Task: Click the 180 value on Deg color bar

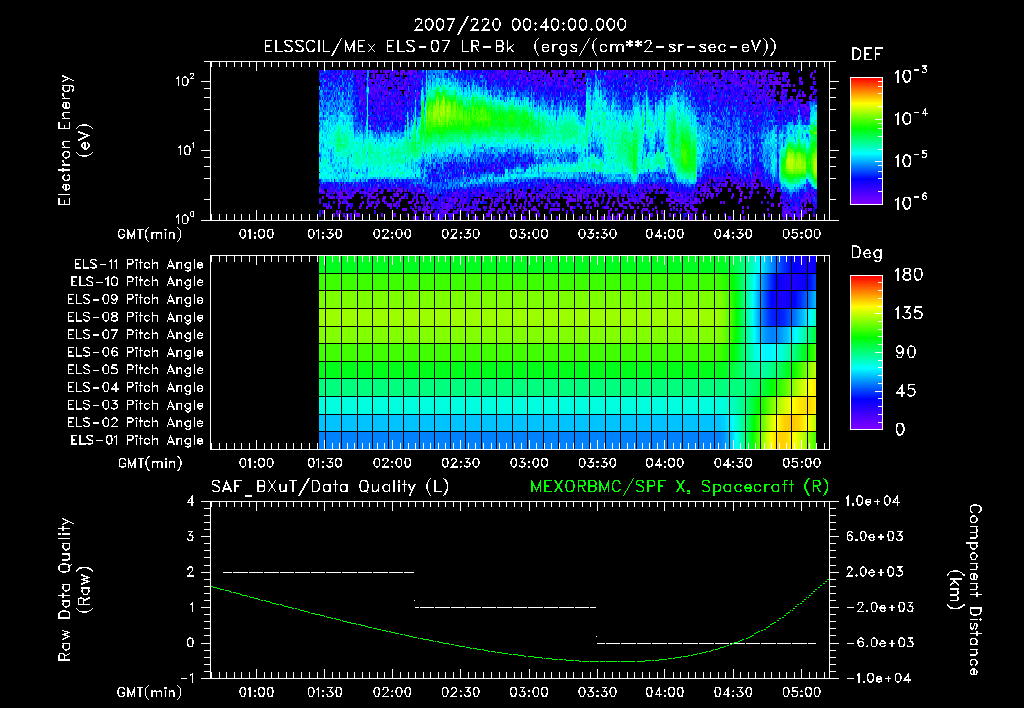Action: (908, 275)
